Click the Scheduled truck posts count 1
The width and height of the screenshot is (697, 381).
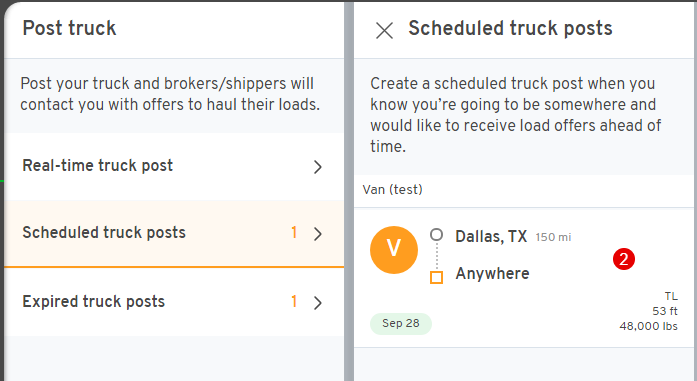point(294,232)
